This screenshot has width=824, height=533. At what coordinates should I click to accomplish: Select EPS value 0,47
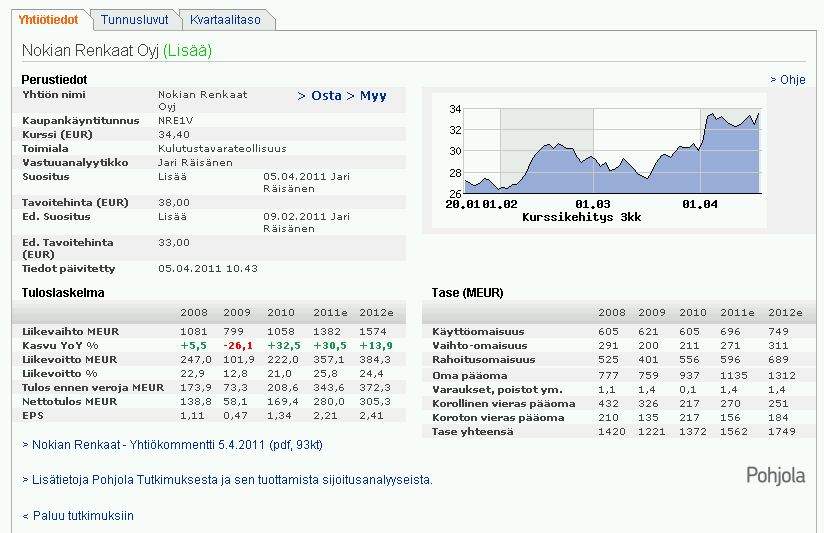point(235,416)
